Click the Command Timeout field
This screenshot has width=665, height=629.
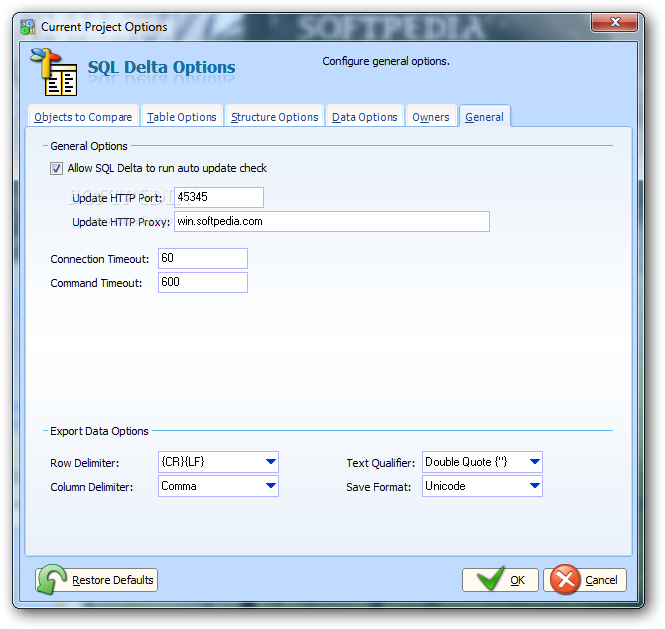click(203, 282)
